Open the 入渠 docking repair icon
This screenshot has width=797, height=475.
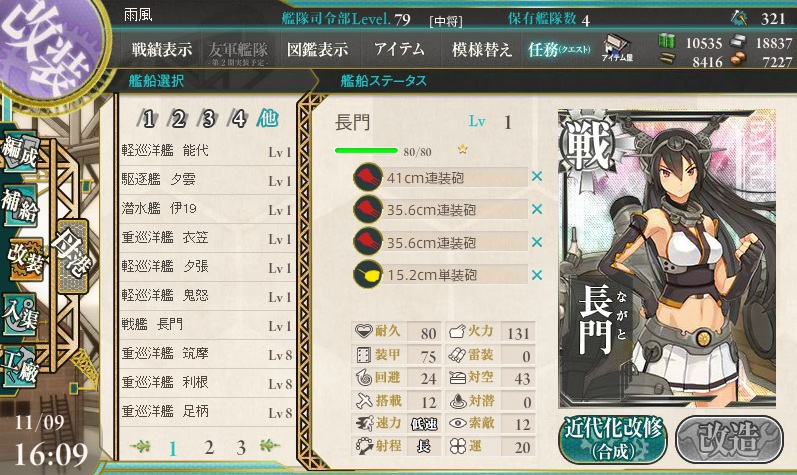pyautogui.click(x=21, y=315)
